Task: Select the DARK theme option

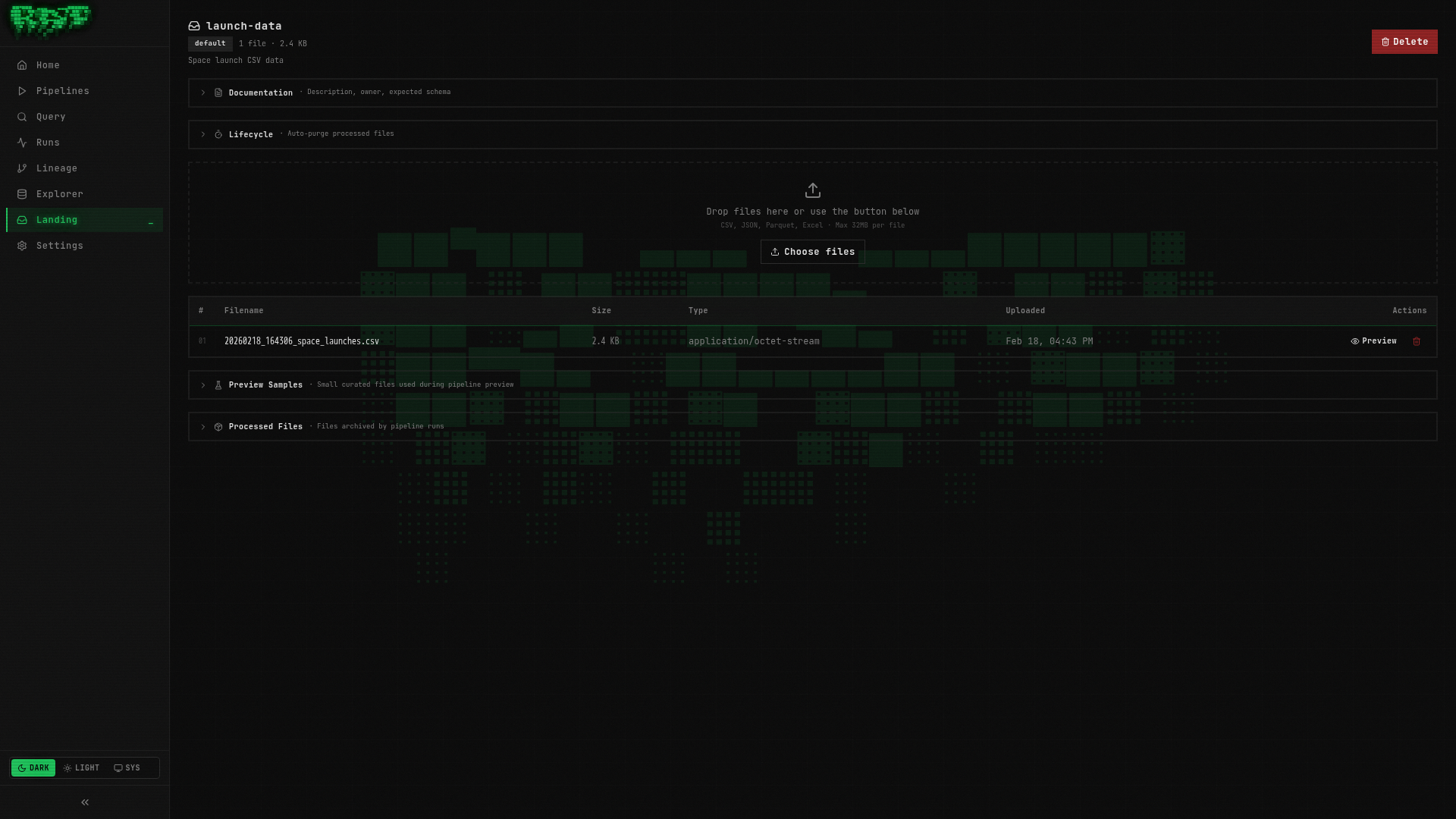Action: pyautogui.click(x=33, y=768)
